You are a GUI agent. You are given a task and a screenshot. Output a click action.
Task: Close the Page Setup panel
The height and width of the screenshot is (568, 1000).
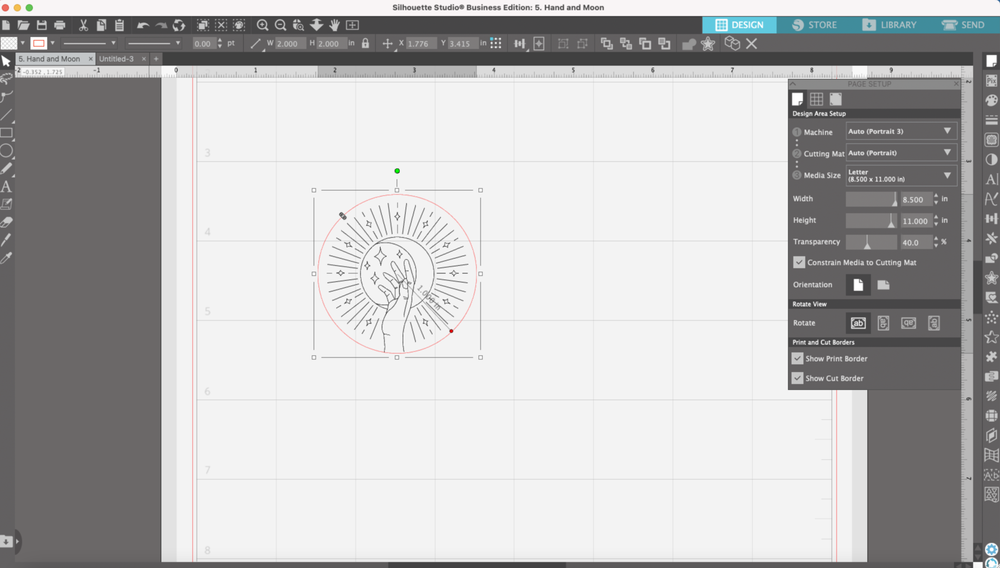(956, 84)
